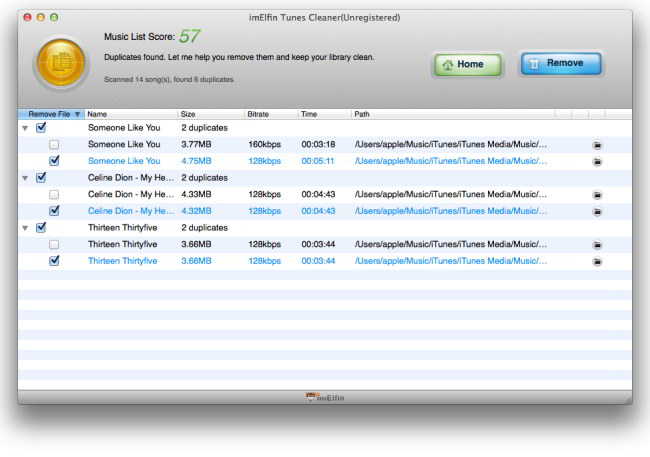The height and width of the screenshot is (457, 650).
Task: Select the blue Thirteen Thirtyfive name cell
Action: tap(122, 261)
